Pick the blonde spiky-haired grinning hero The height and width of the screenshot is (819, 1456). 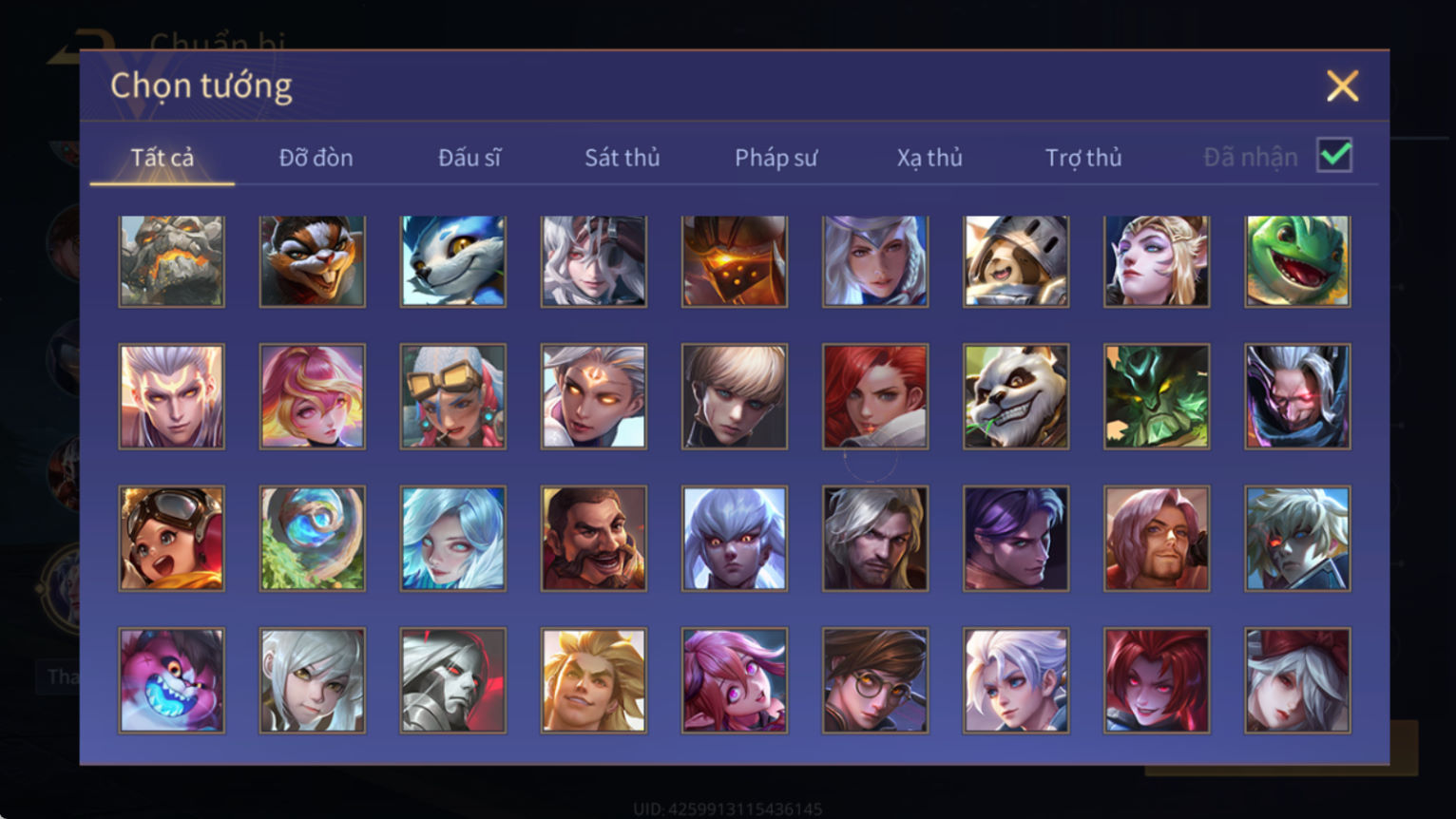coord(594,680)
